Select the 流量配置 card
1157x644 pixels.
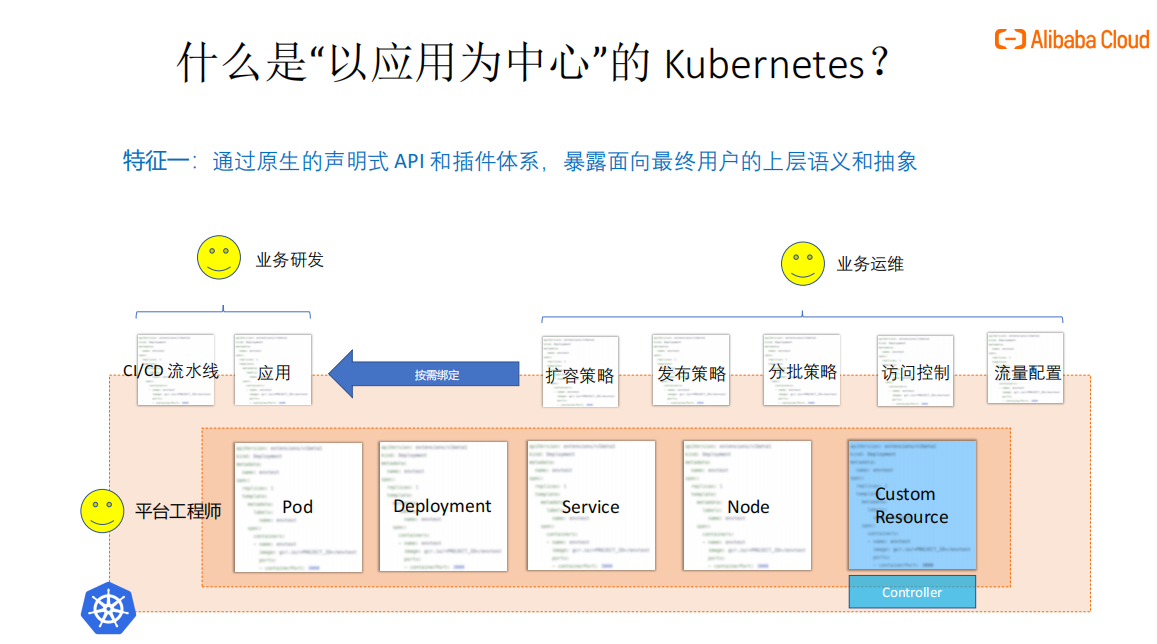(x=1026, y=368)
